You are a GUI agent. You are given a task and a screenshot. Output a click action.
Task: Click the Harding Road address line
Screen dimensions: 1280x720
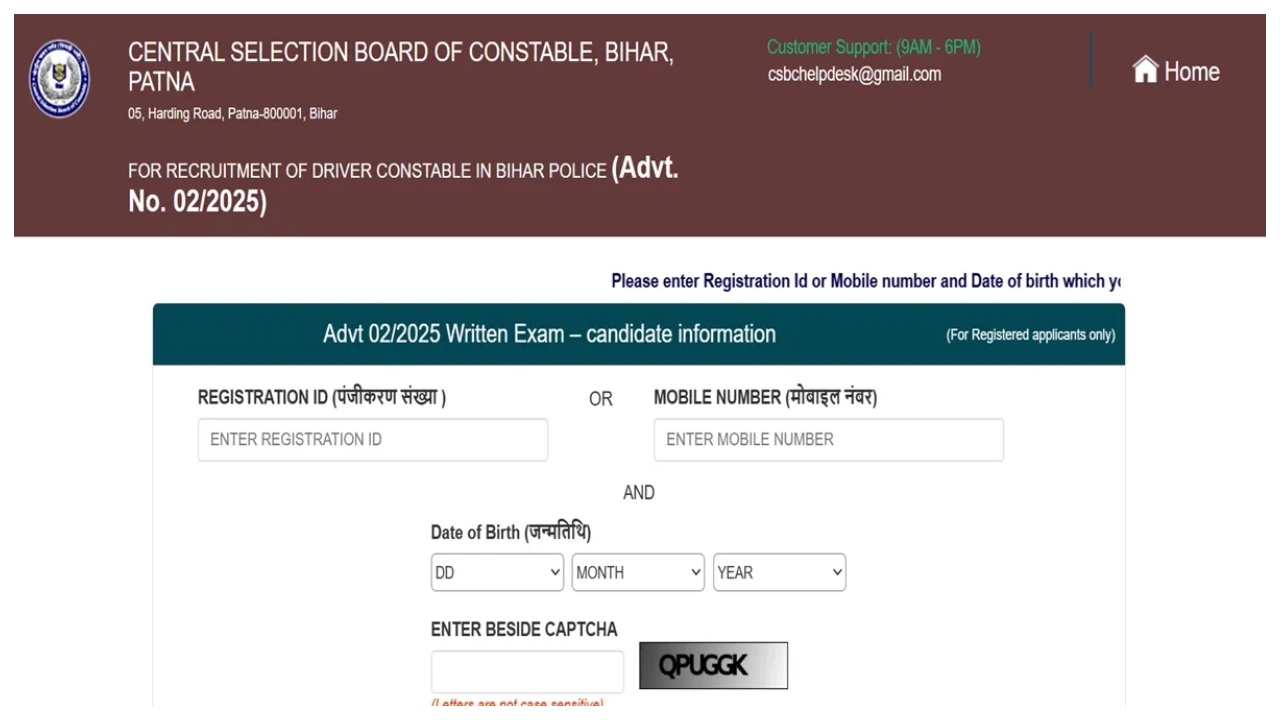click(232, 114)
